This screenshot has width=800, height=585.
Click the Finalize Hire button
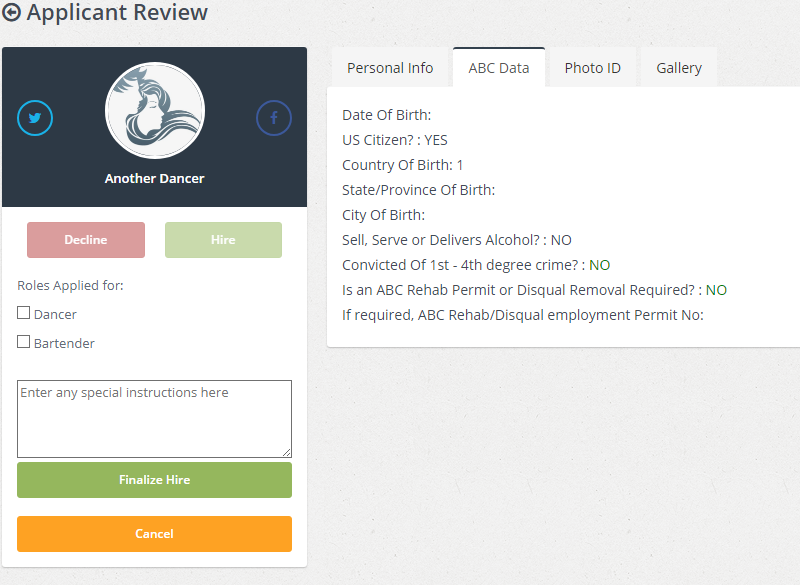click(x=154, y=480)
